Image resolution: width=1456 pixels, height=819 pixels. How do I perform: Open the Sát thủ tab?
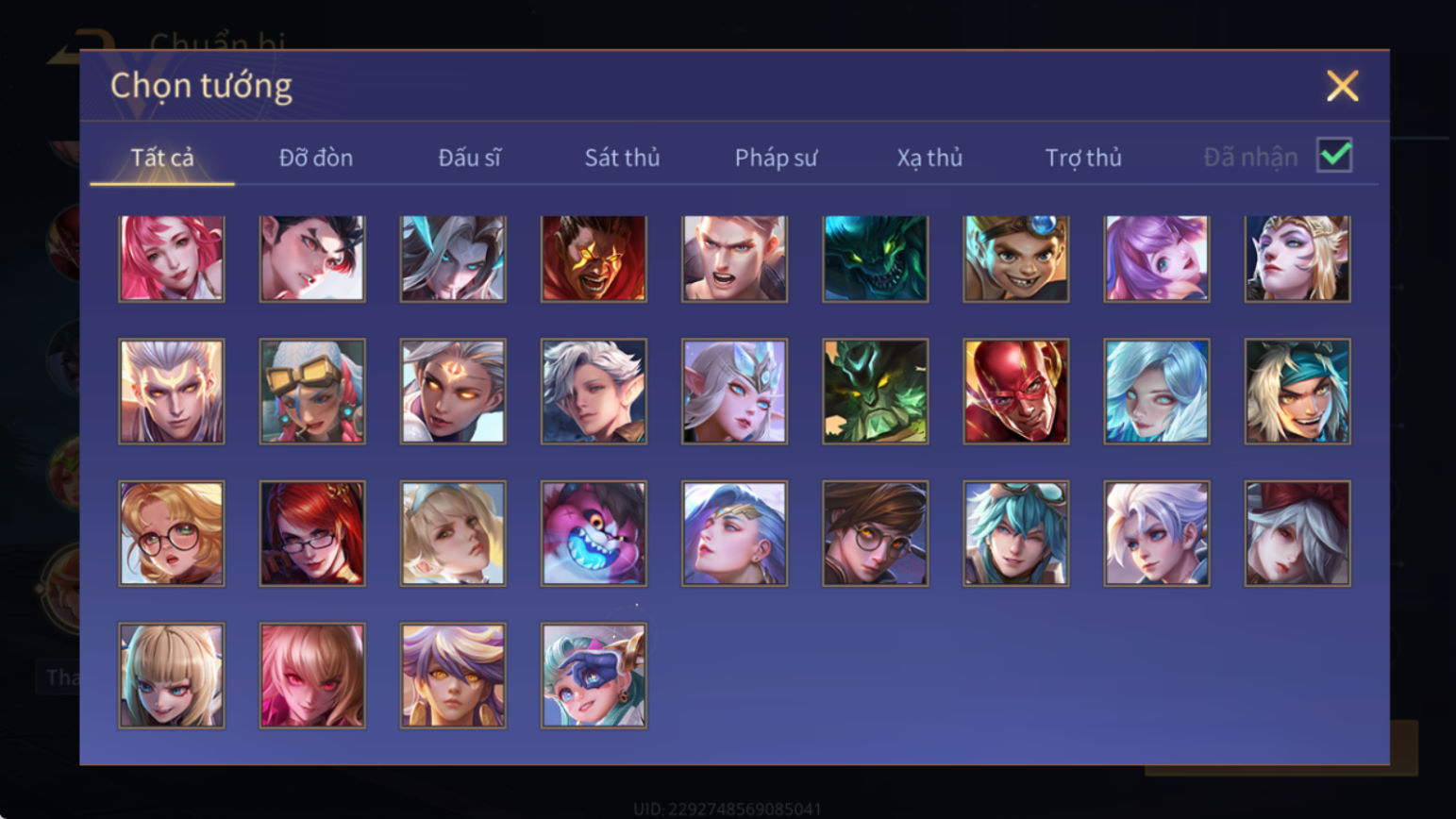(x=622, y=158)
